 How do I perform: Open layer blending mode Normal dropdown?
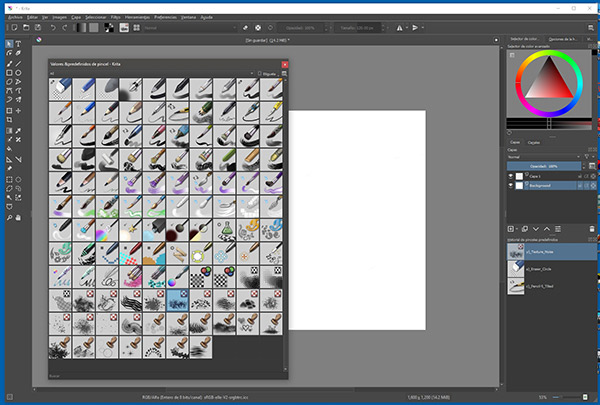pyautogui.click(x=544, y=157)
